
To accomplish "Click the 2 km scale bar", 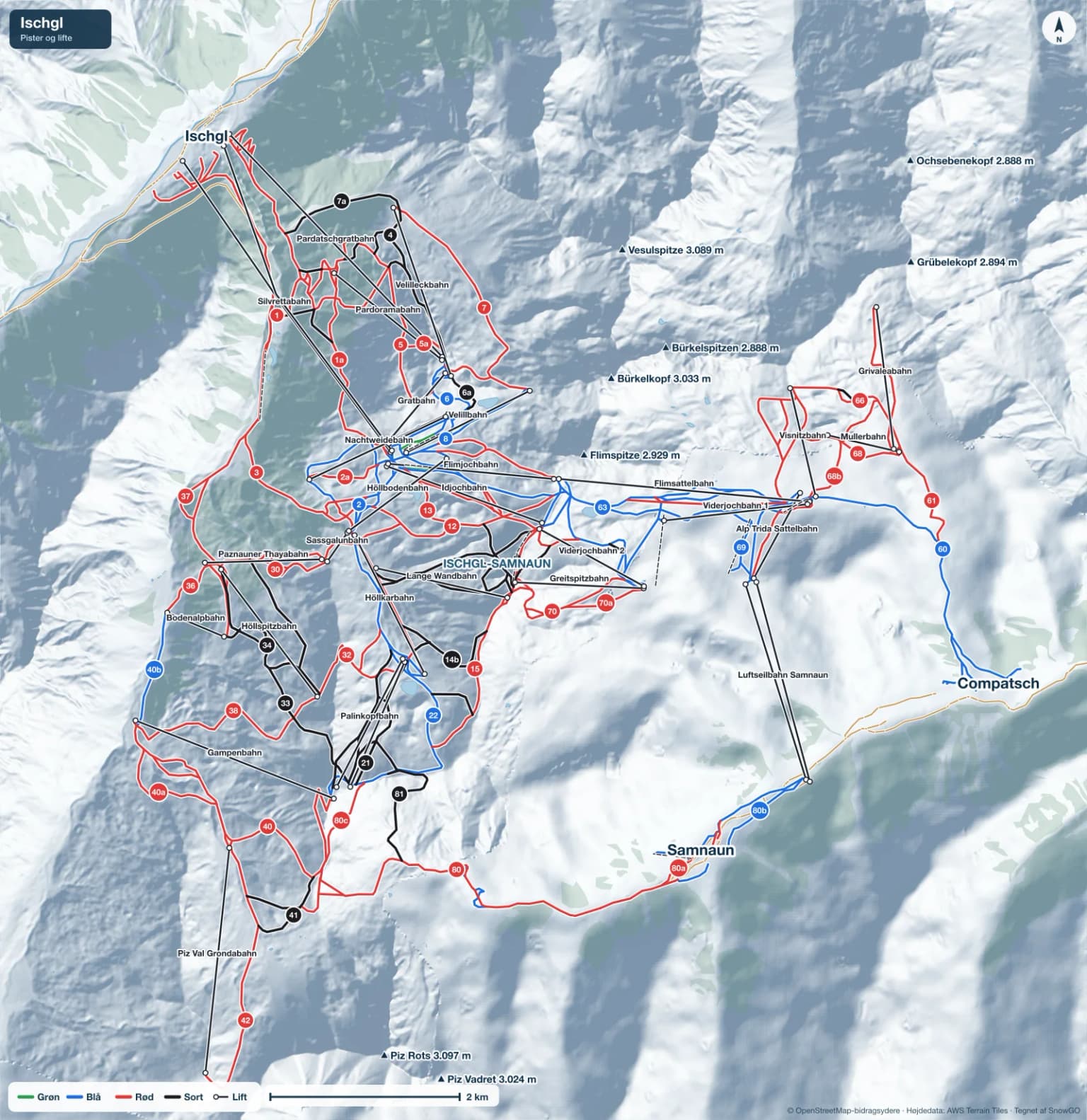I will pyautogui.click(x=379, y=1097).
